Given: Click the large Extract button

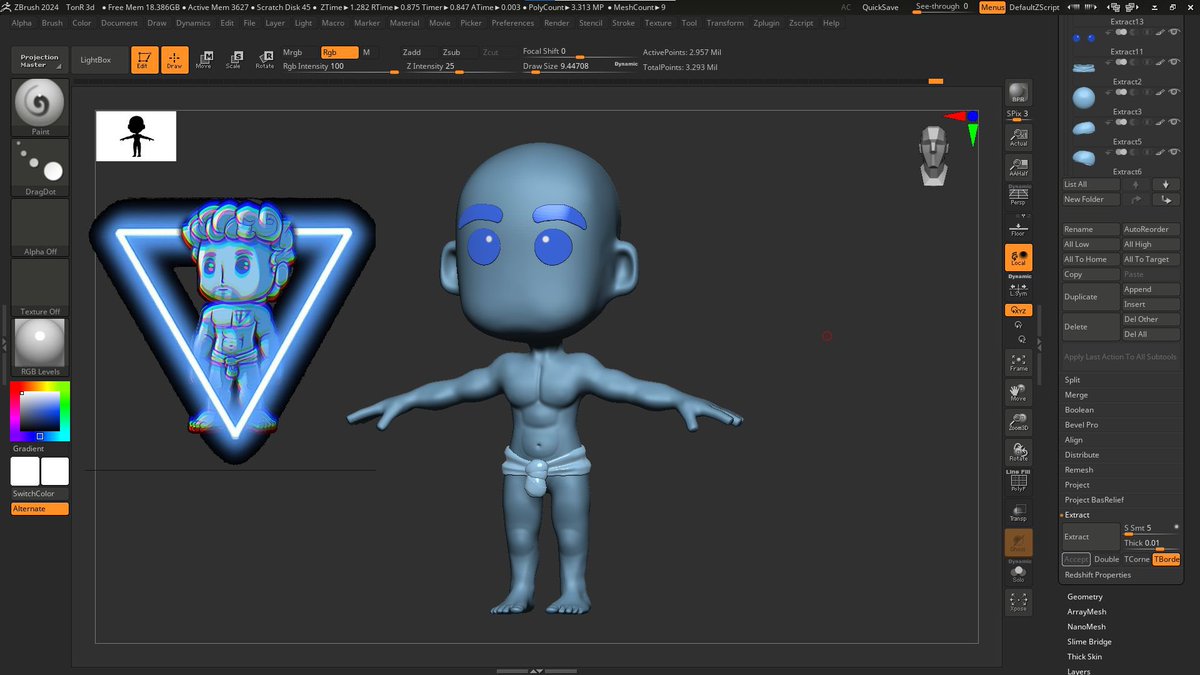Looking at the screenshot, I should (x=1091, y=536).
